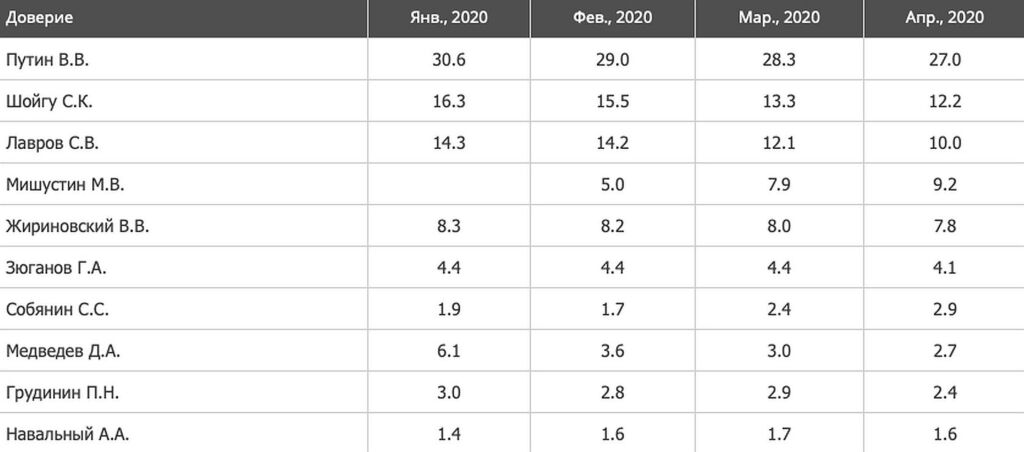
Task: Select Lavrov's April value 10.0
Action: pos(944,143)
